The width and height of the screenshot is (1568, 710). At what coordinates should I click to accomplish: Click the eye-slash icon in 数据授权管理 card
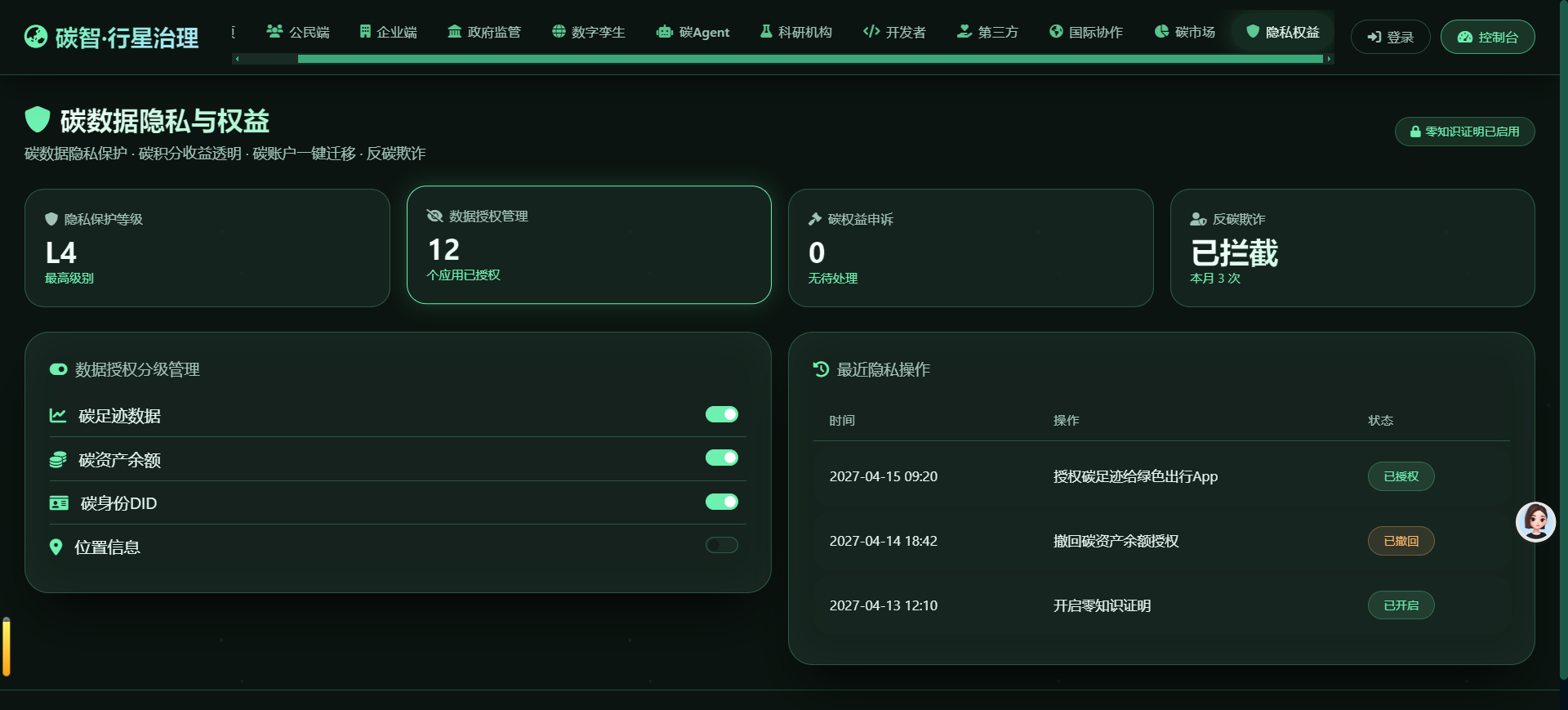pos(434,216)
